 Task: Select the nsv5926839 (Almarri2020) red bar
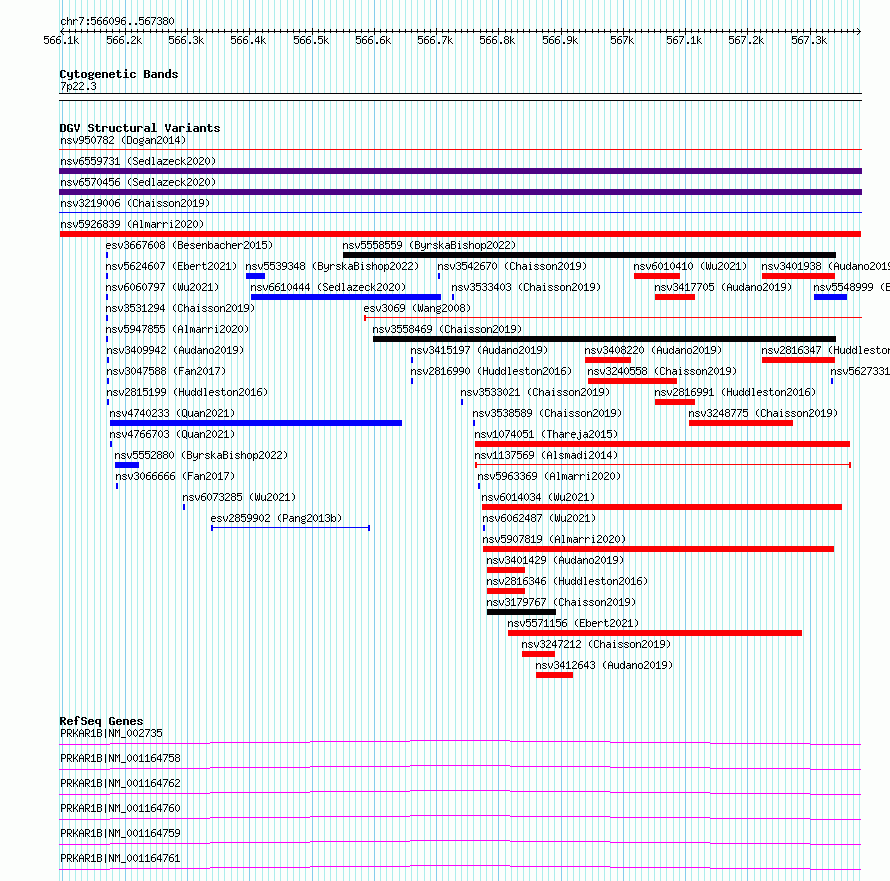point(460,234)
